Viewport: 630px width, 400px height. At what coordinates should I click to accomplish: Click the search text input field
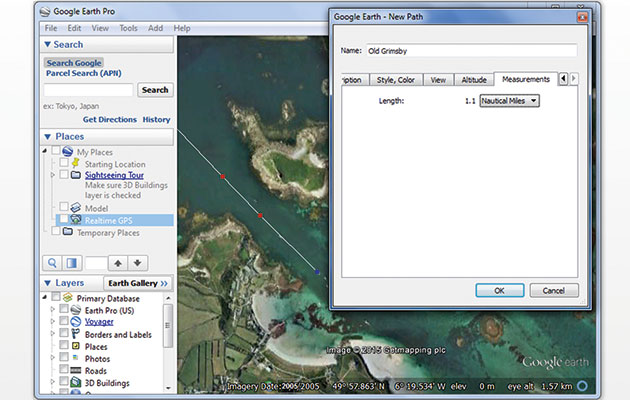(88, 90)
